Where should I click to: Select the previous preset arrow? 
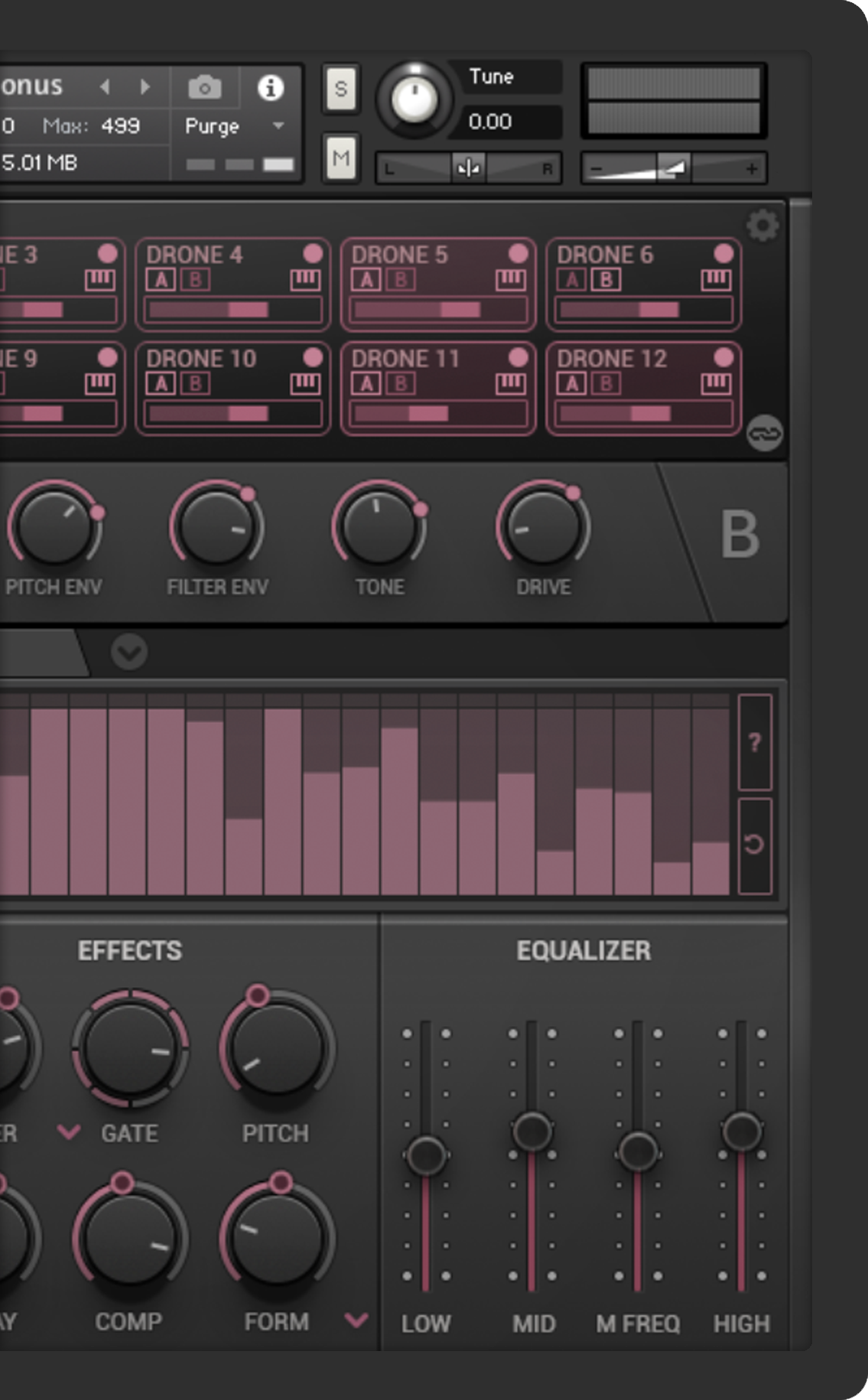[x=106, y=86]
